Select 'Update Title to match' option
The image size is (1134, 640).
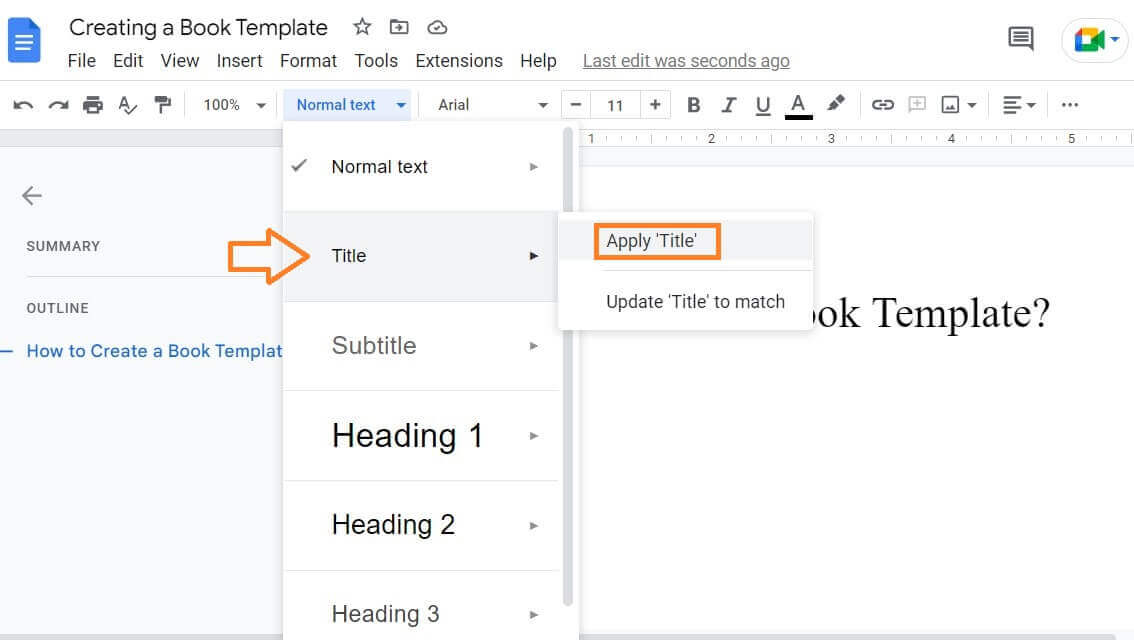pyautogui.click(x=696, y=301)
